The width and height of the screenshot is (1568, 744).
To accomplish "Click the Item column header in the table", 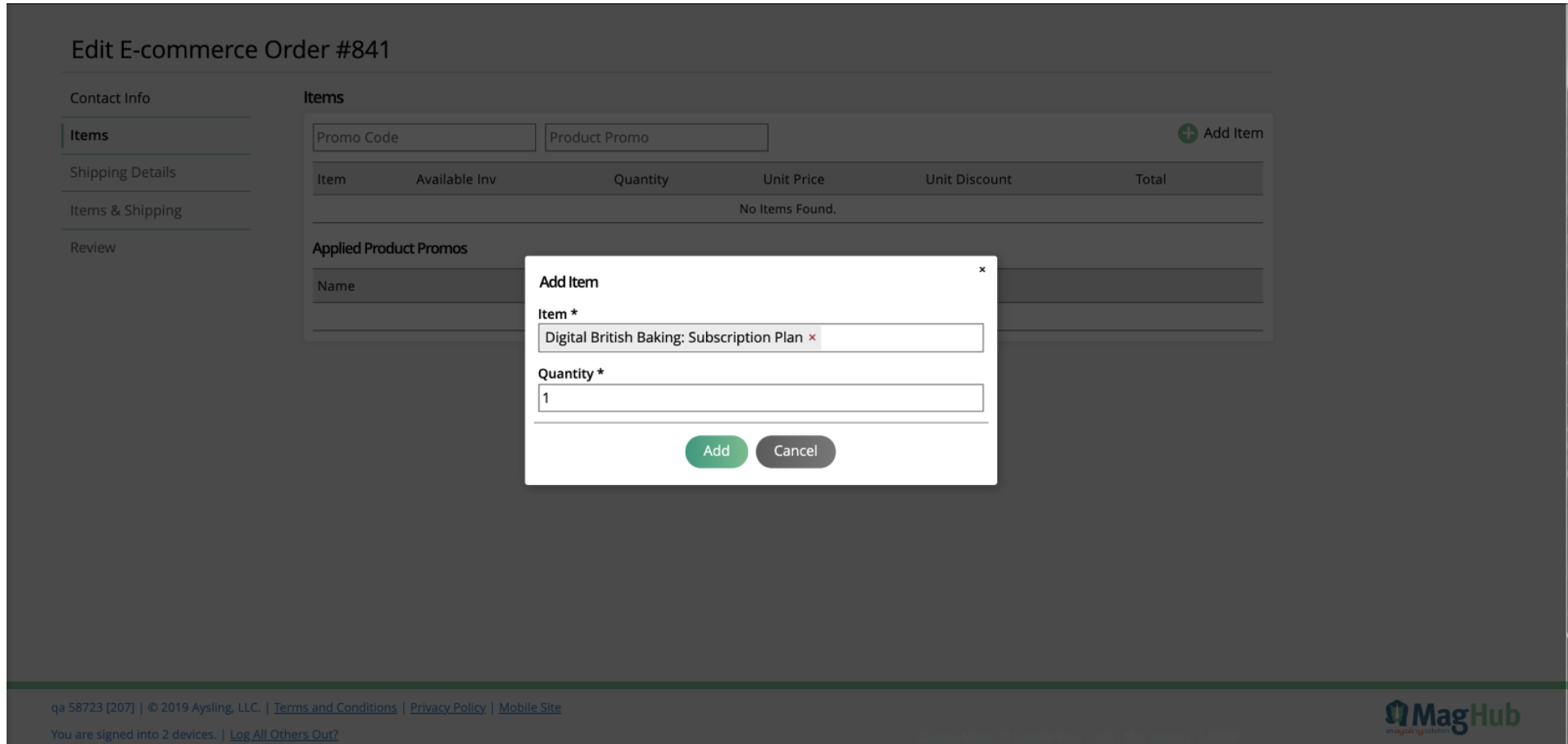I will [331, 179].
